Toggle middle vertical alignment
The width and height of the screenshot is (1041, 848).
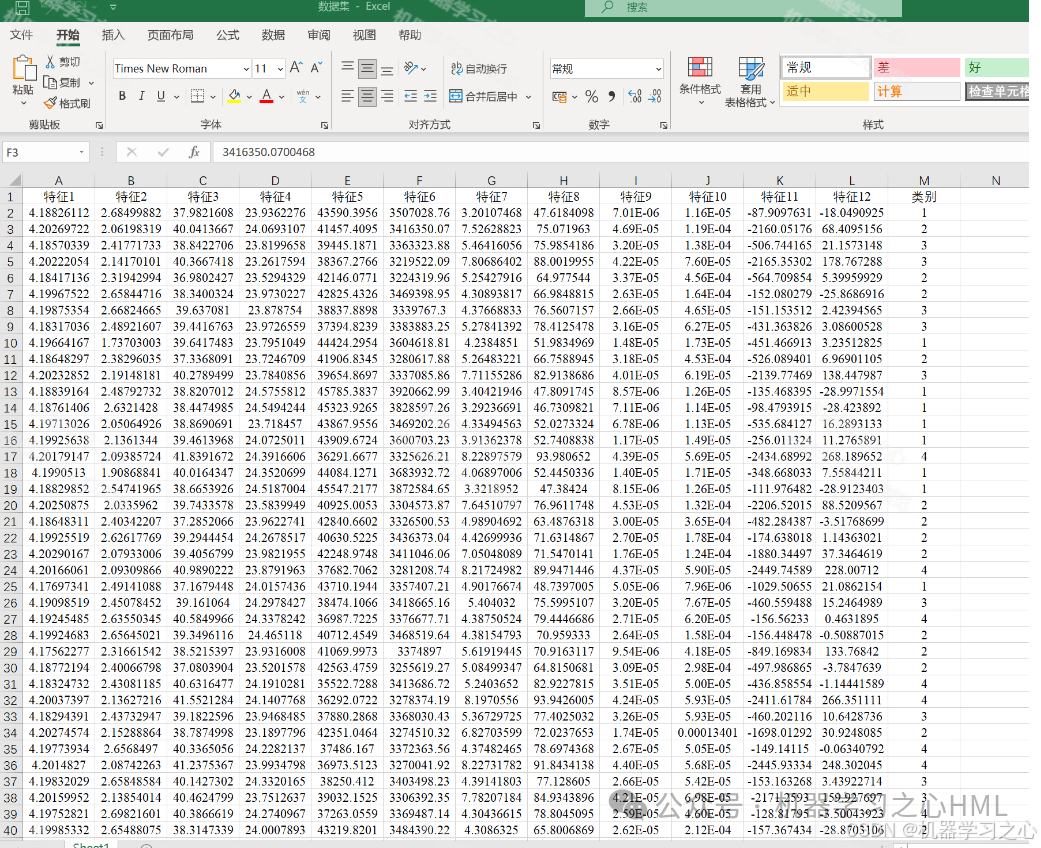[x=367, y=68]
